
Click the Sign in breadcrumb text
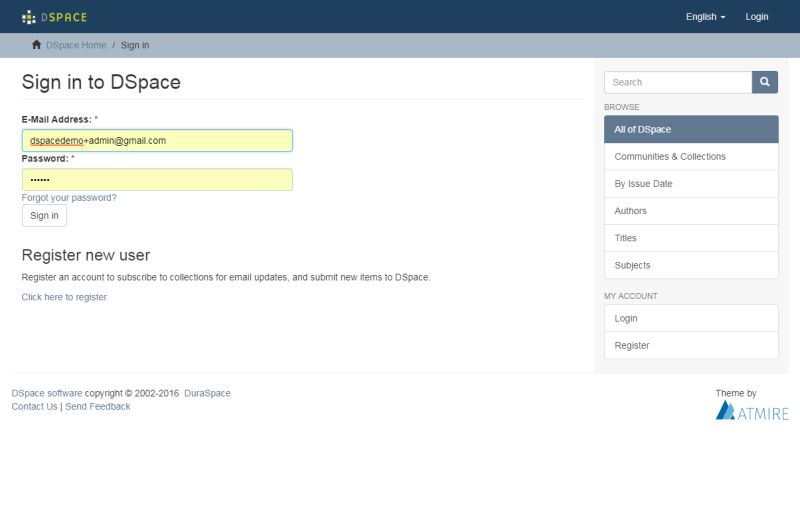click(135, 45)
